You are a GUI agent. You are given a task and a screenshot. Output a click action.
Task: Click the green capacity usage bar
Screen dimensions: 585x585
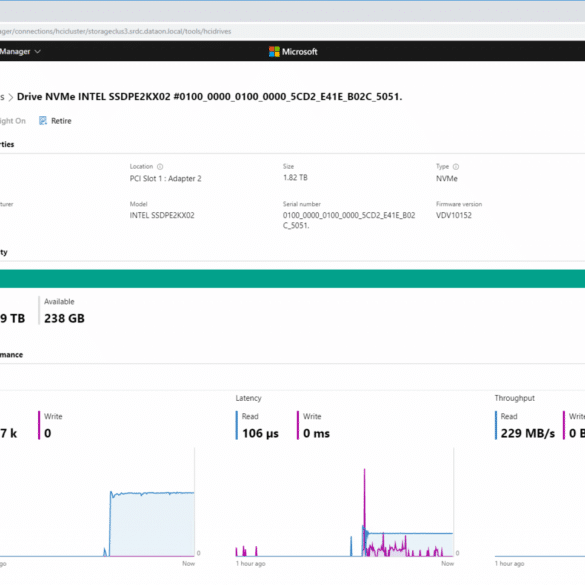pyautogui.click(x=292, y=279)
